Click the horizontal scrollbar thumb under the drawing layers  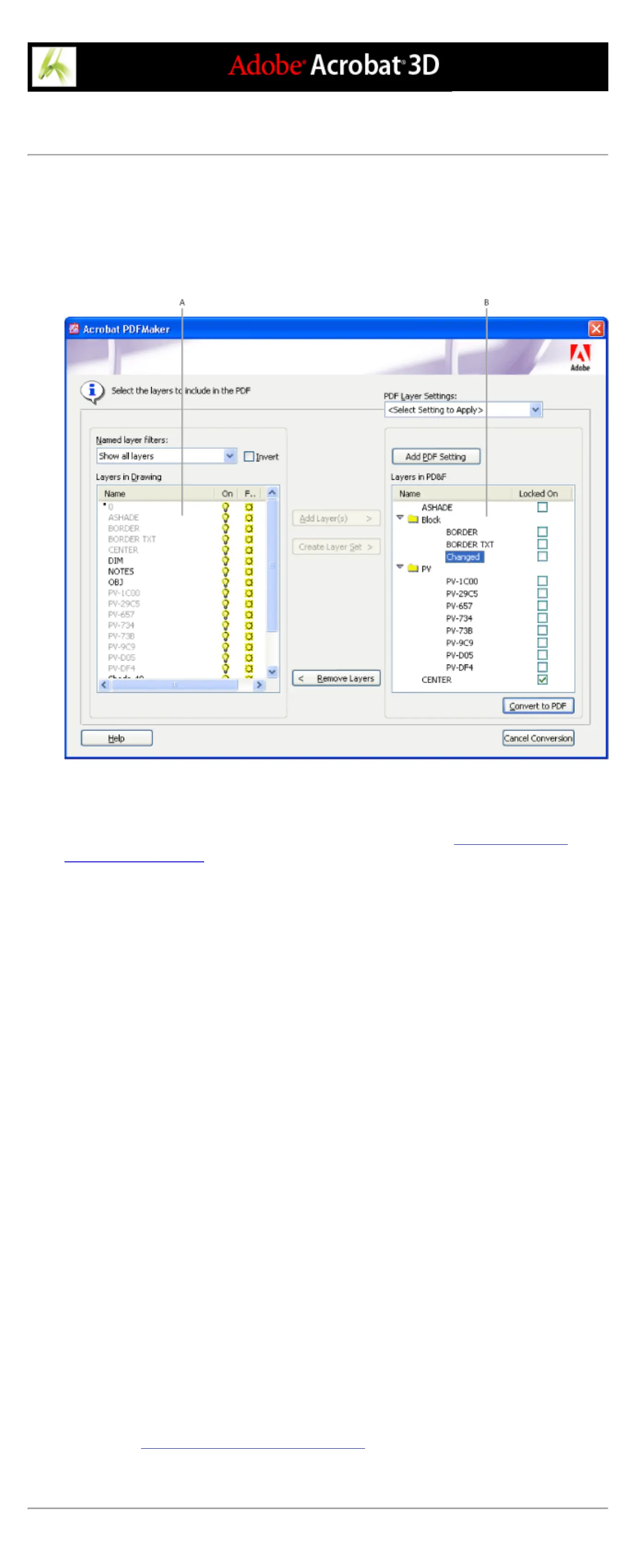(x=174, y=685)
